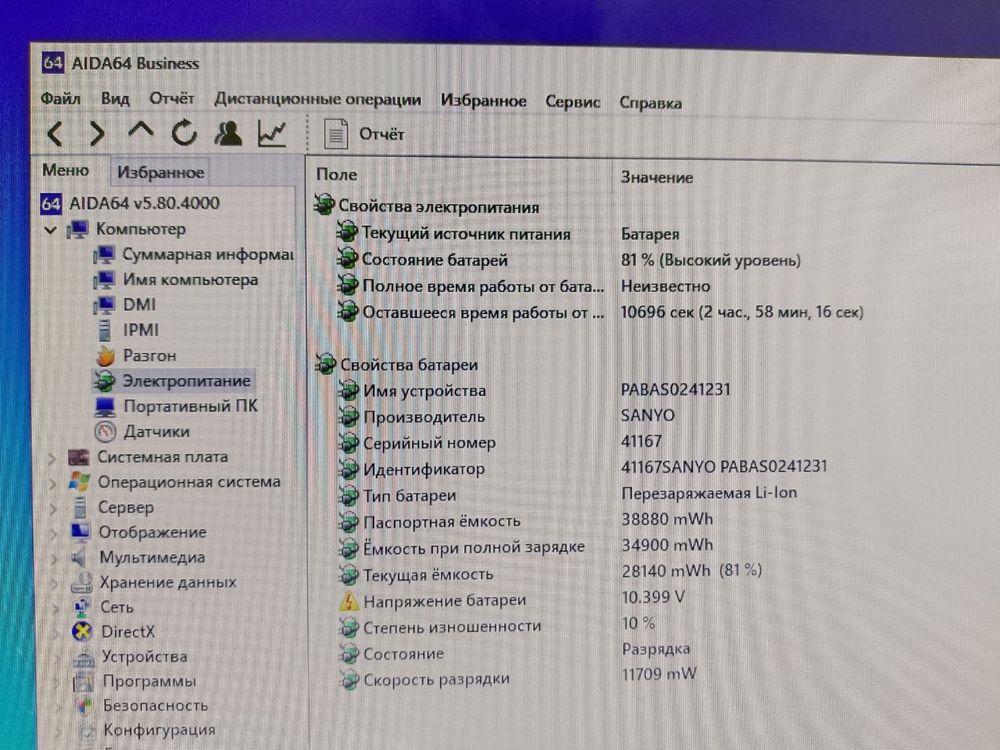Open the Избранное menu

click(x=483, y=101)
